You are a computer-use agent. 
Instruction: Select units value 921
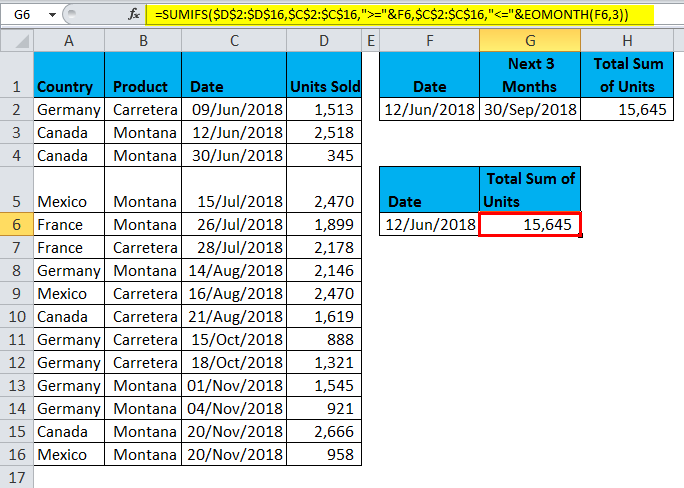(x=324, y=408)
